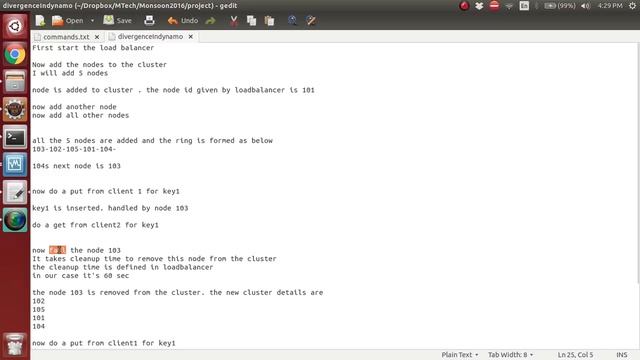Image resolution: width=640 pixels, height=360 pixels.
Task: Cut selection with the scissors icon
Action: [233, 20]
